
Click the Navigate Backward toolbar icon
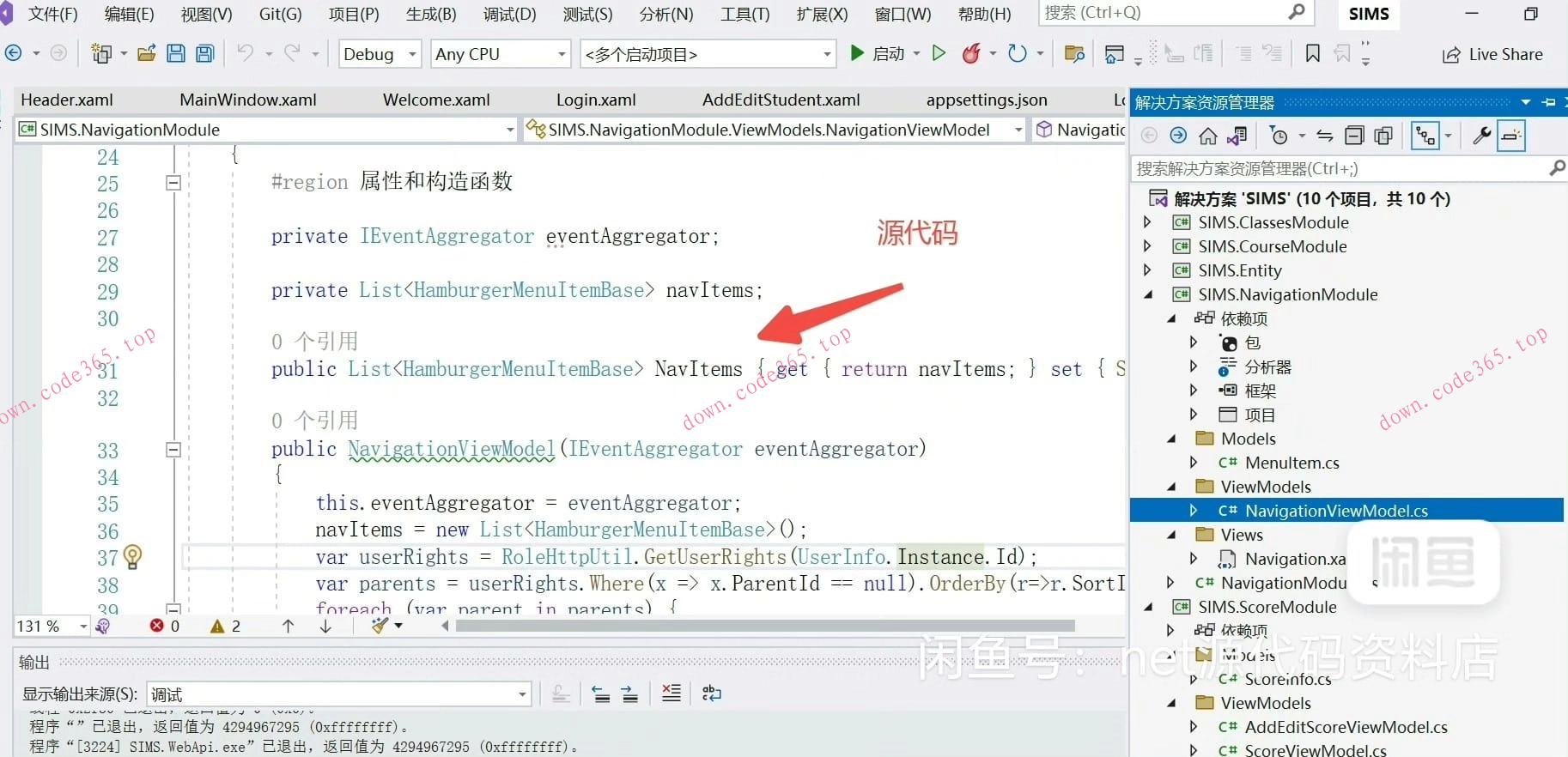[14, 53]
